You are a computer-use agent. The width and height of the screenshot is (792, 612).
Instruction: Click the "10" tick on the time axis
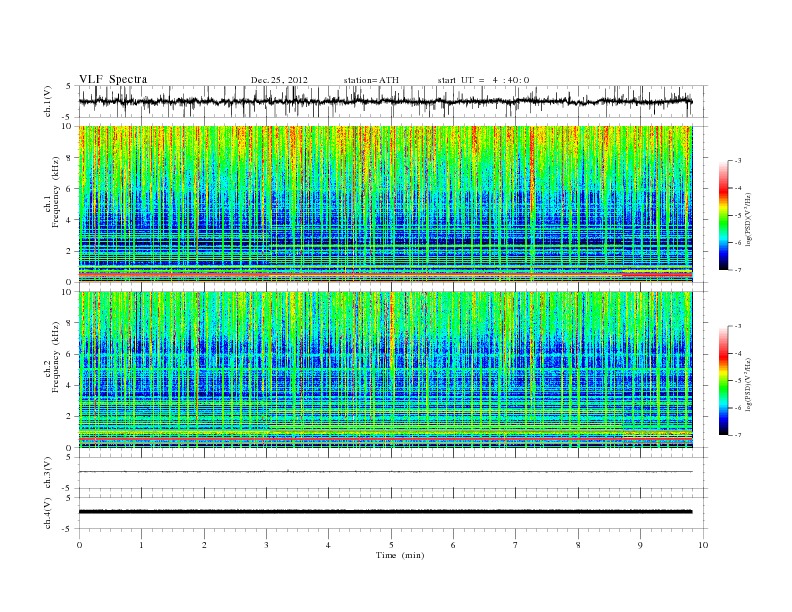tap(703, 545)
